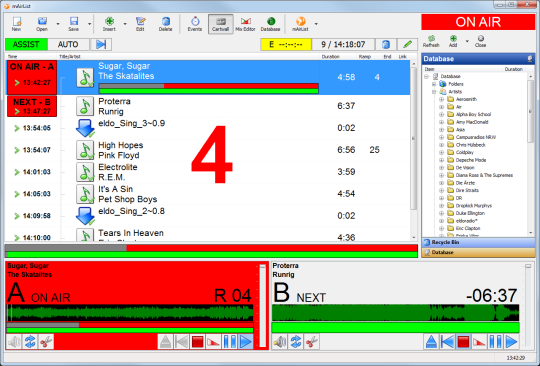Open the dropdown arrow next to Open
Viewport: 540px width, 366px height.
click(x=58, y=24)
